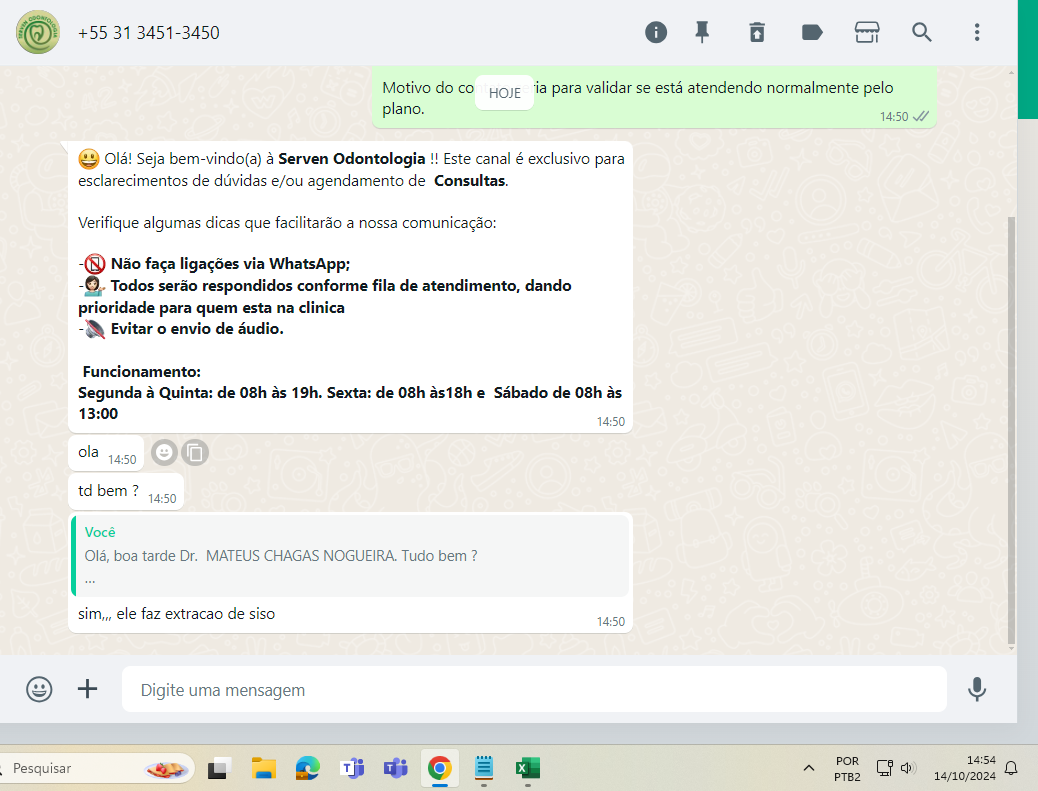This screenshot has height=791, width=1038.
Task: Expand hidden system tray icons chevron
Action: [808, 768]
